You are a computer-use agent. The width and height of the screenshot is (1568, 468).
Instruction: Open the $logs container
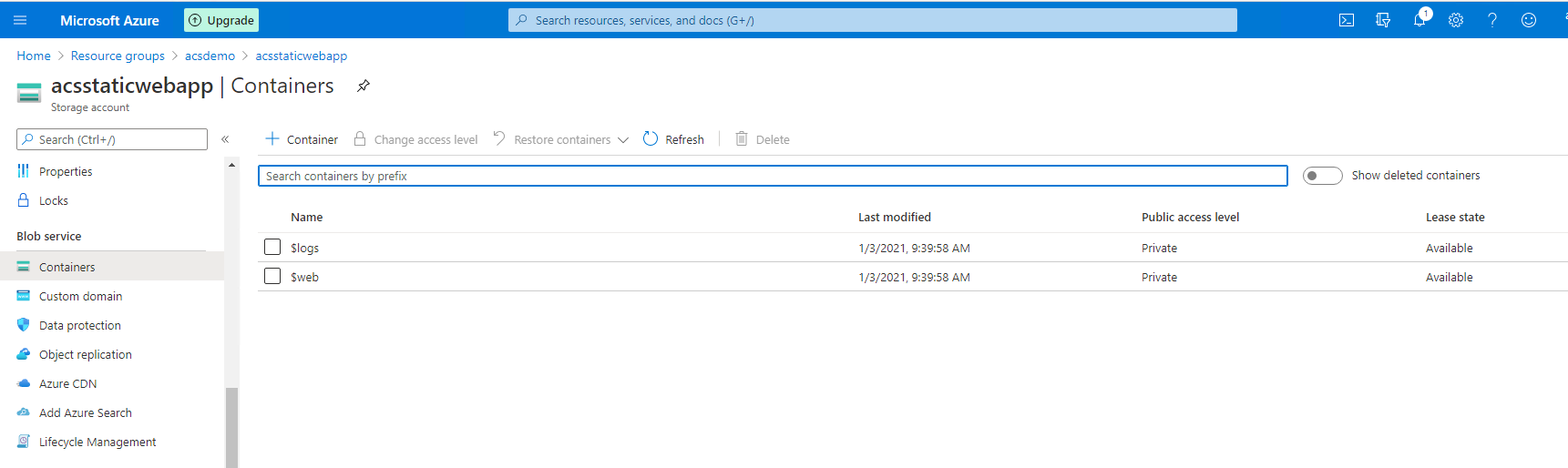(304, 248)
